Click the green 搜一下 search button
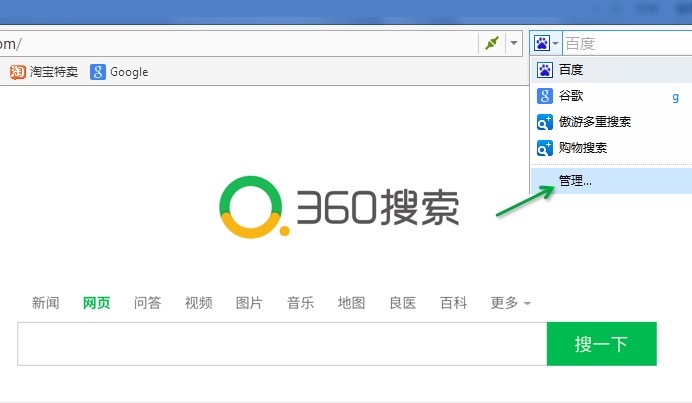Screen dimensions: 692x403 (602, 344)
